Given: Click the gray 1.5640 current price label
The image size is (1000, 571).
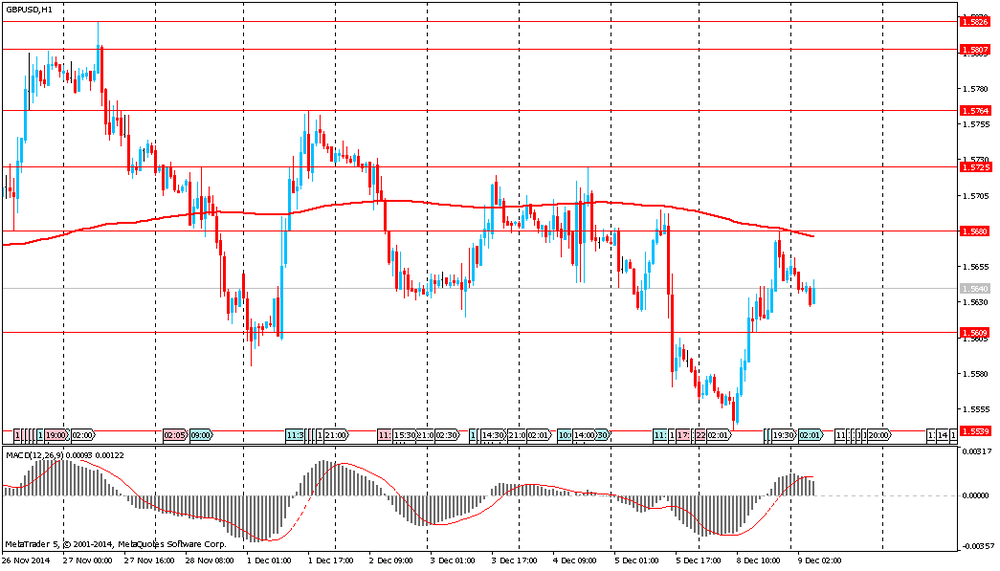Looking at the screenshot, I should point(974,288).
